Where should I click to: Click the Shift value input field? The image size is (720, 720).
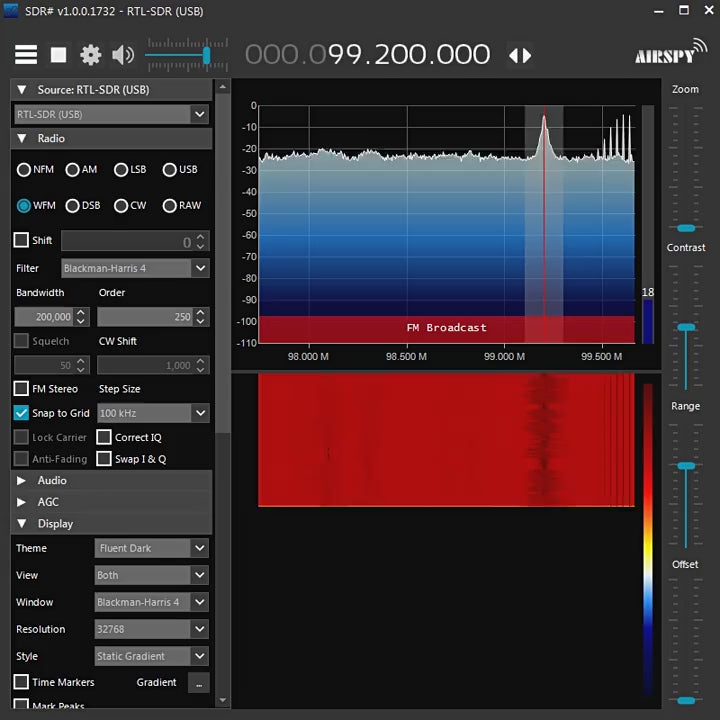(126, 242)
